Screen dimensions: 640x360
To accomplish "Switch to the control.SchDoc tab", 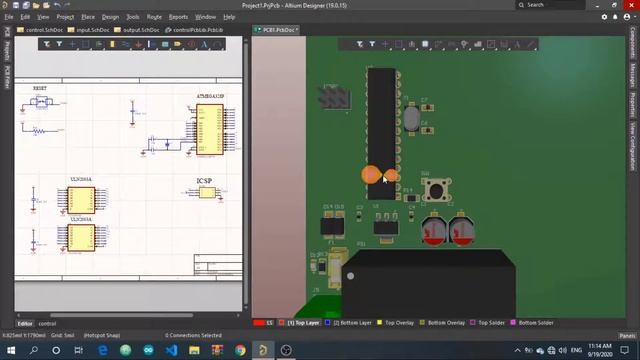I will [40, 30].
